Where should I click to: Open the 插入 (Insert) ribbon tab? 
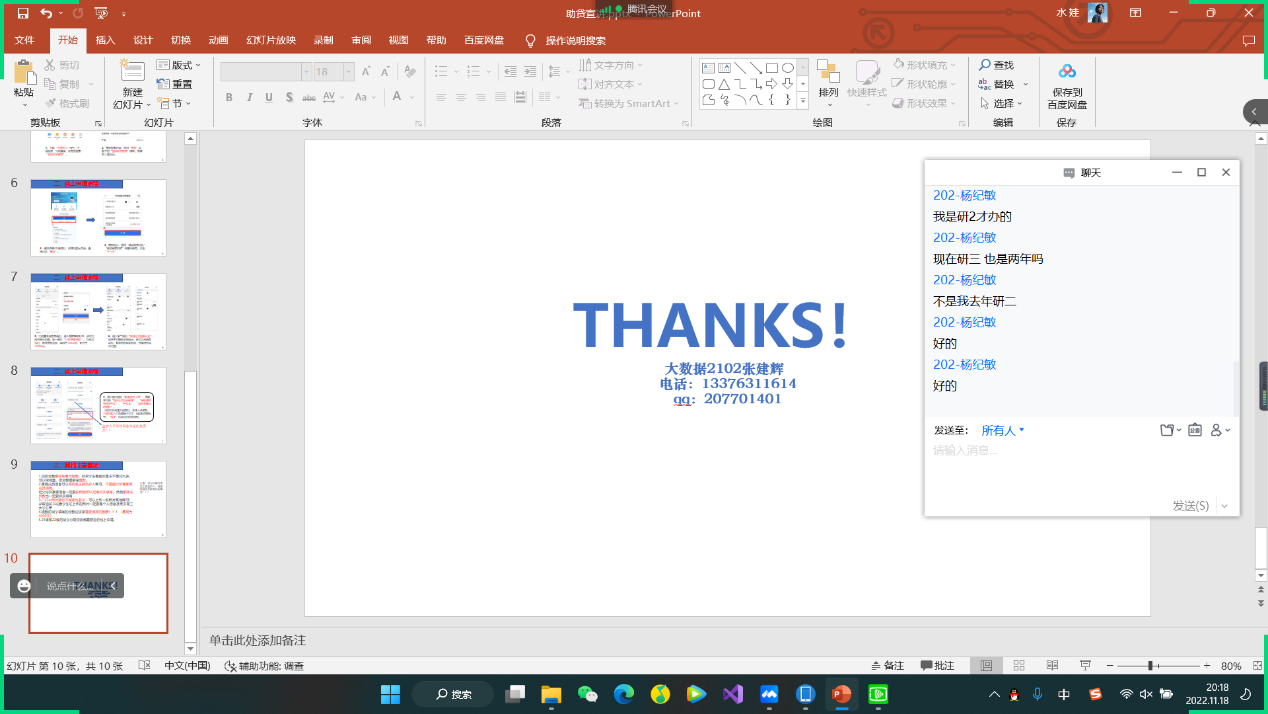click(x=105, y=40)
